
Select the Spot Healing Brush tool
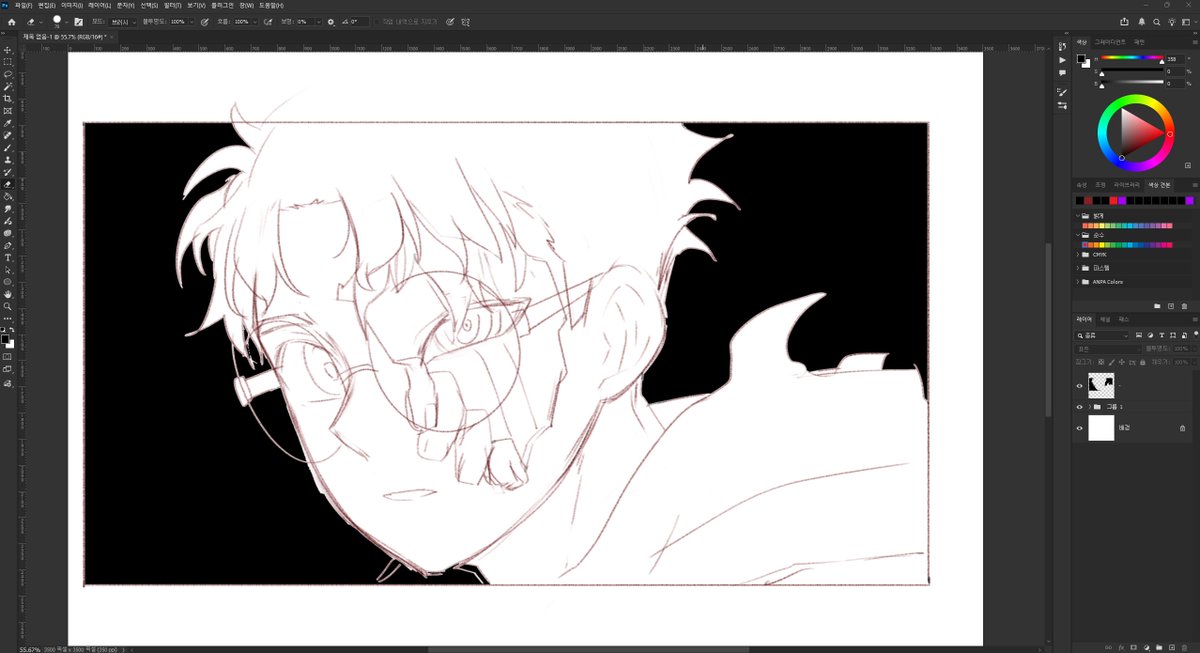8,135
